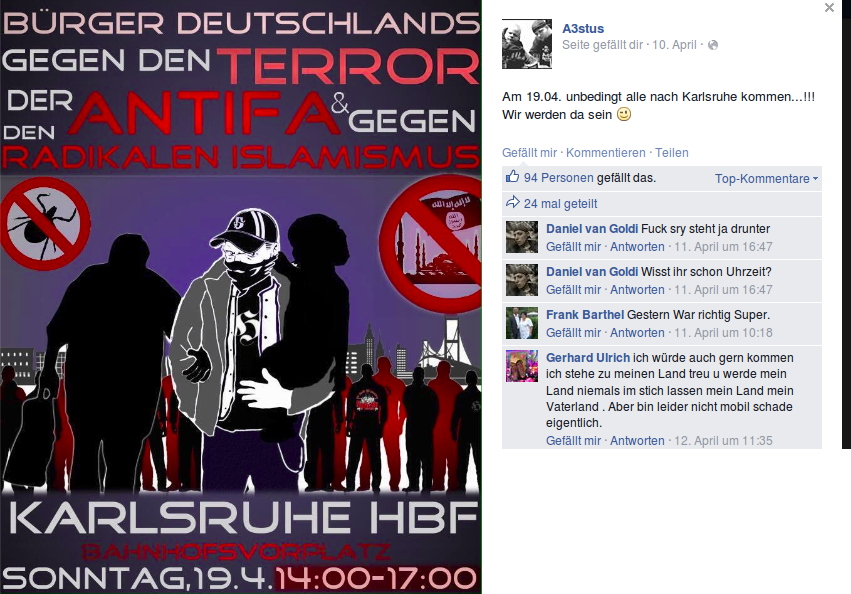
Task: Open the A3stus page name link
Action: pos(583,29)
